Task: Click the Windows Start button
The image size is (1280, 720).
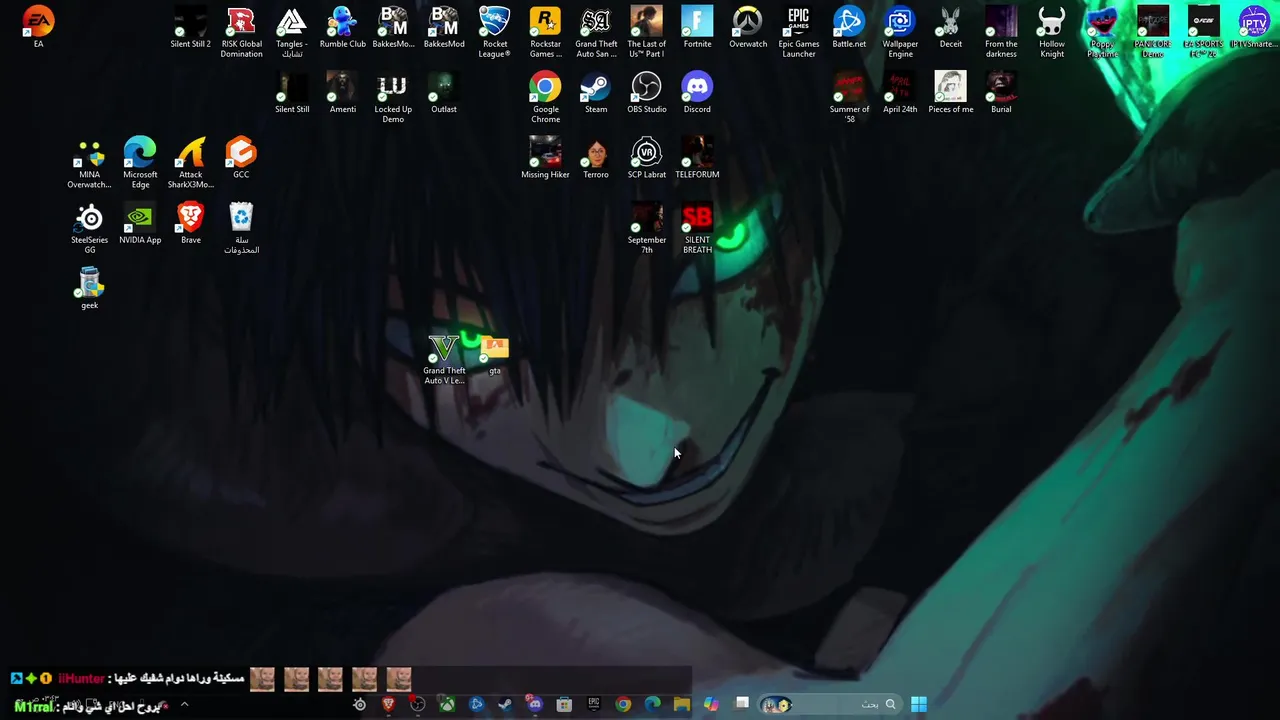Action: point(918,705)
